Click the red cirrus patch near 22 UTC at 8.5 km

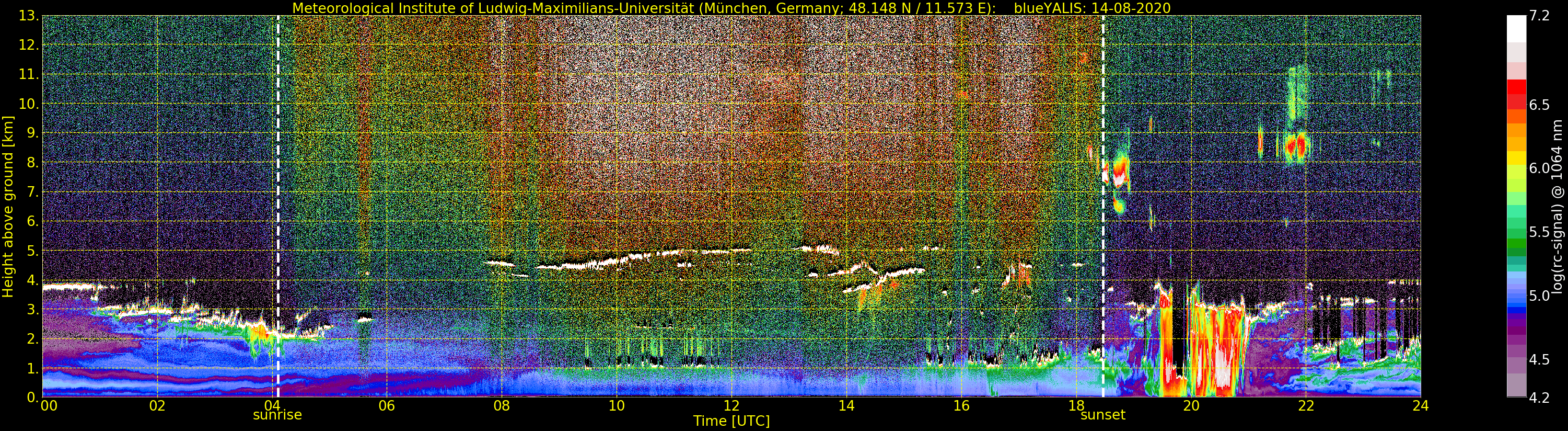point(1296,146)
